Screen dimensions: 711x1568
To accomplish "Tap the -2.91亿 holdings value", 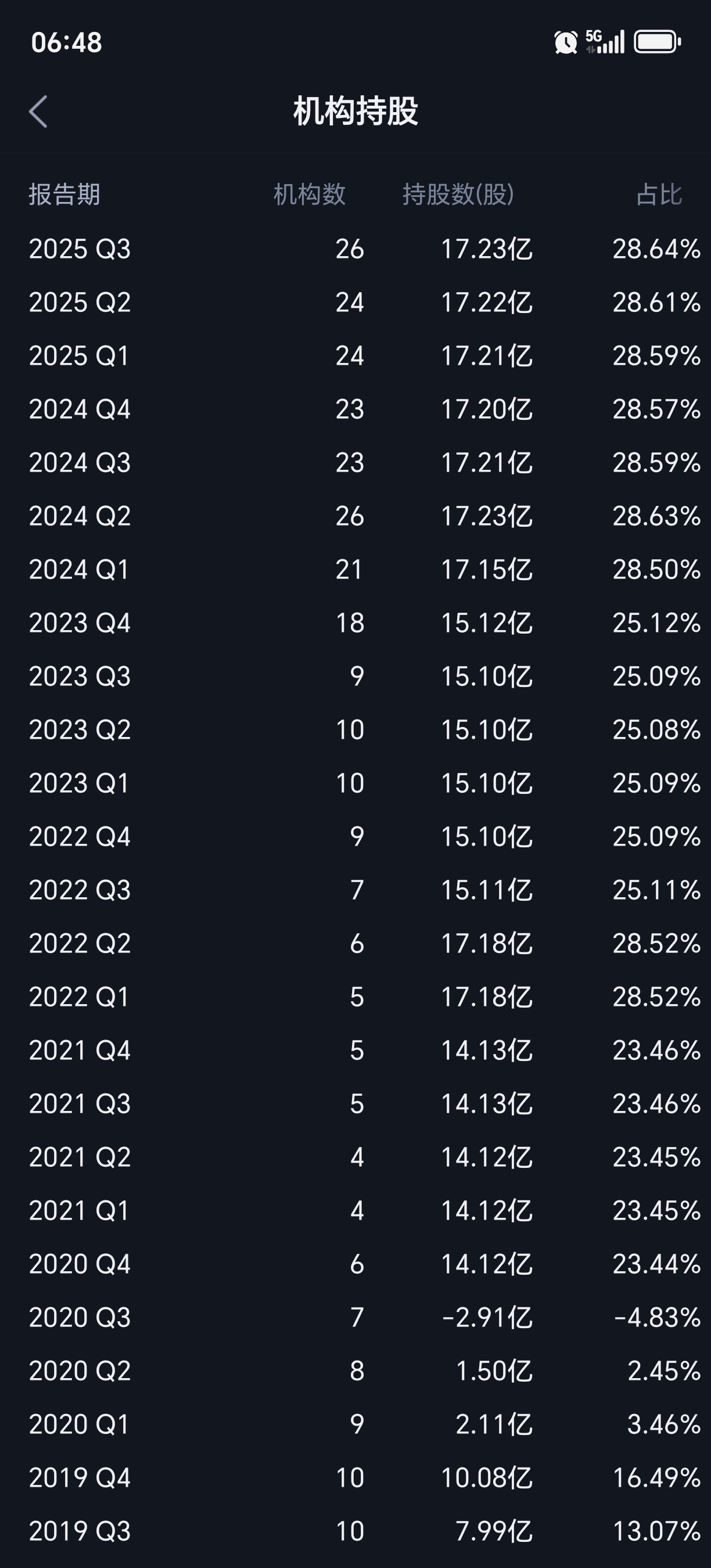I will (x=486, y=1318).
